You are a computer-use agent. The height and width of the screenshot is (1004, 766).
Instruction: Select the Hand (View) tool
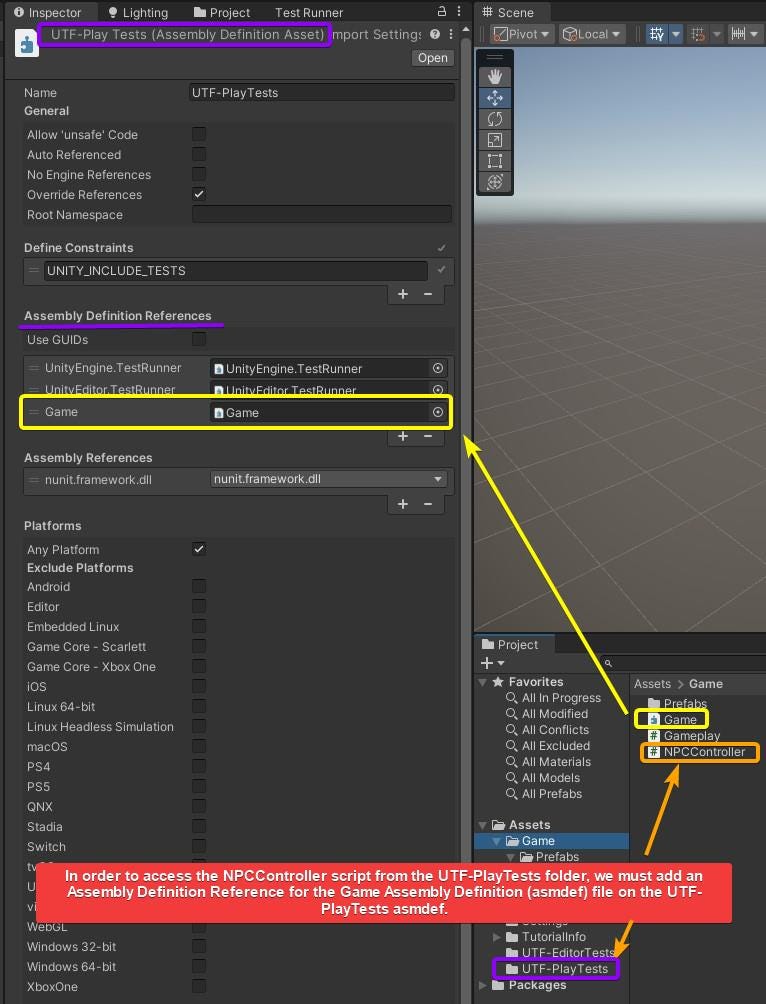494,77
